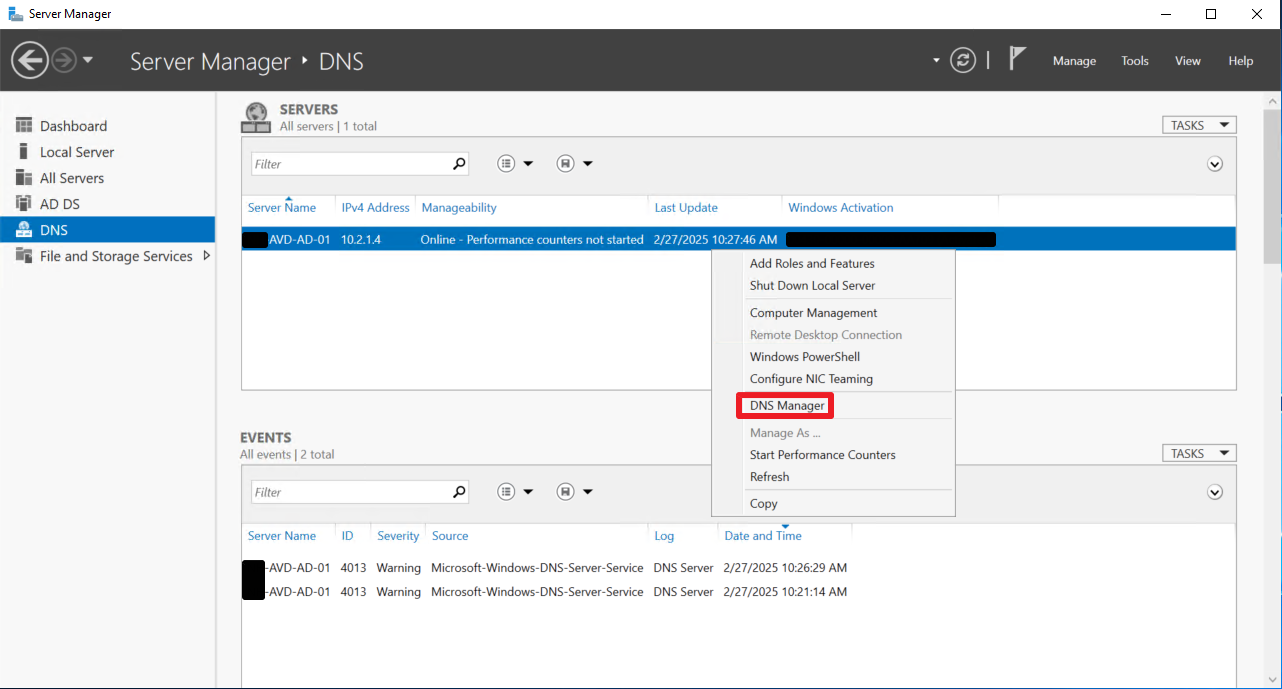The image size is (1282, 689).
Task: Click the Local Server icon
Action: tap(24, 151)
